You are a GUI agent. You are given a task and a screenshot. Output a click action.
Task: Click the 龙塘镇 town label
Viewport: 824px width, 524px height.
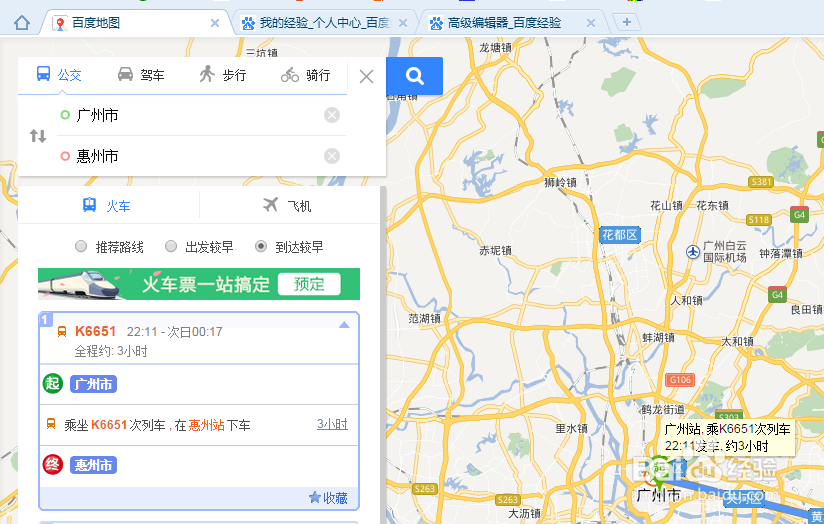(x=495, y=47)
